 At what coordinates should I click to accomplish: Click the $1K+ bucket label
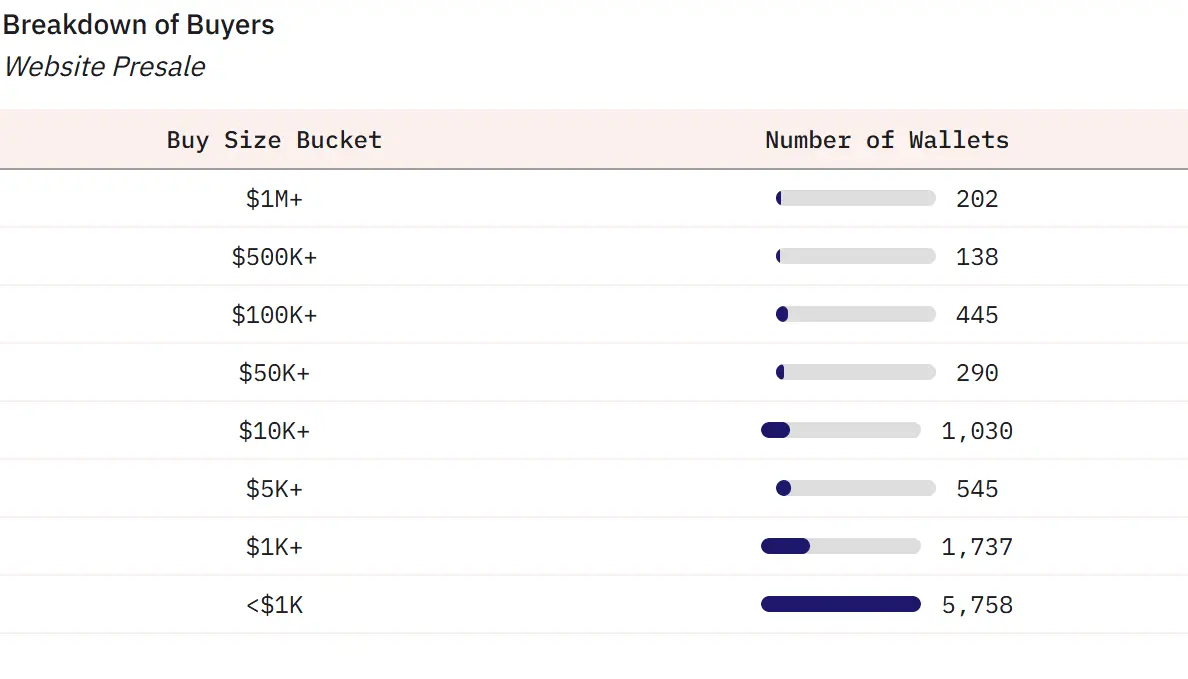[274, 547]
